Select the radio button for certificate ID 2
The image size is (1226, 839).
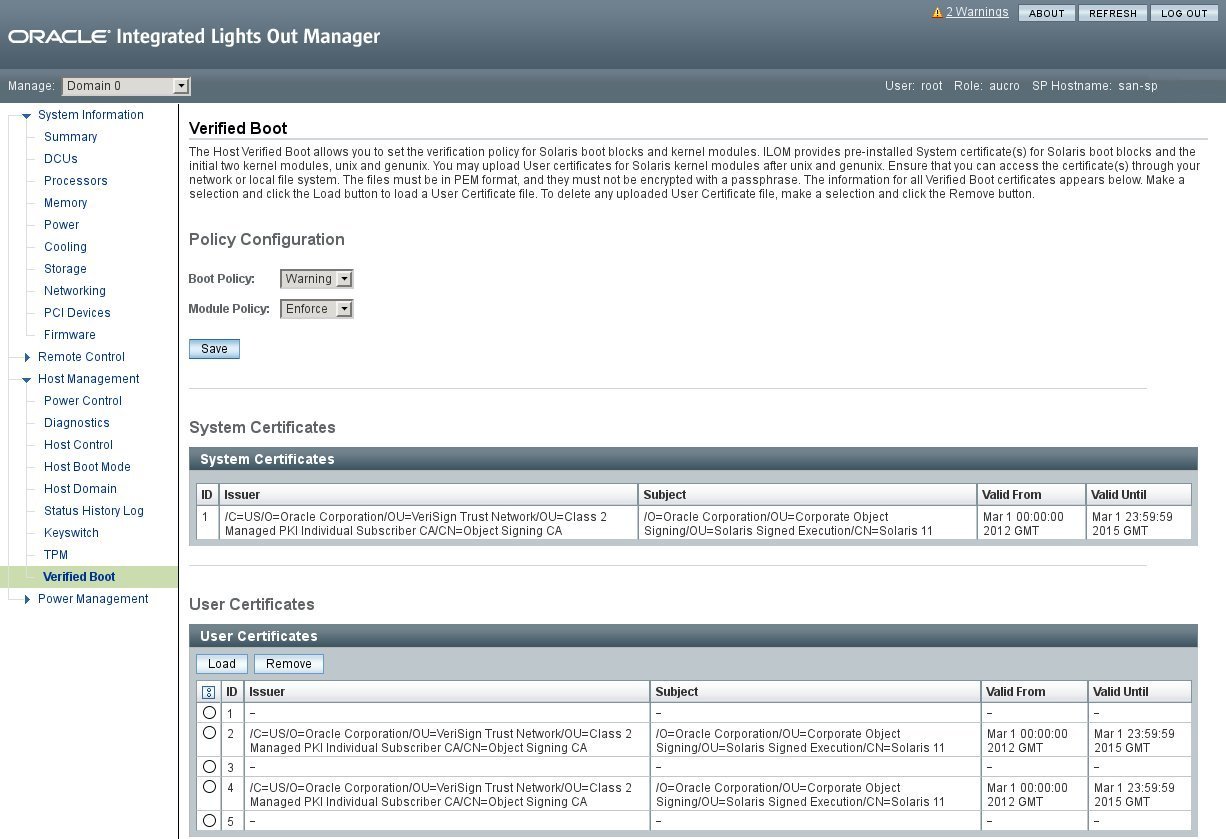point(209,733)
